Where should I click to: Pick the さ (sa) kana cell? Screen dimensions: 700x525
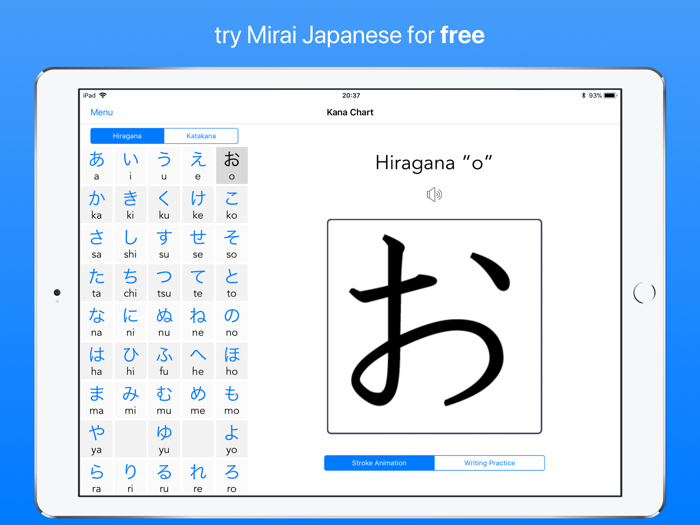tap(96, 244)
